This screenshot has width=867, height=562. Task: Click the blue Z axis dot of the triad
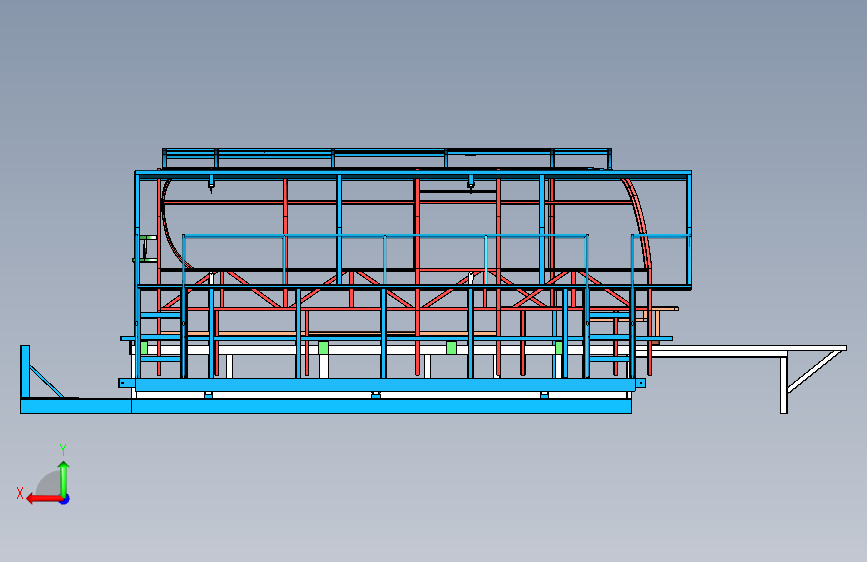coord(65,500)
